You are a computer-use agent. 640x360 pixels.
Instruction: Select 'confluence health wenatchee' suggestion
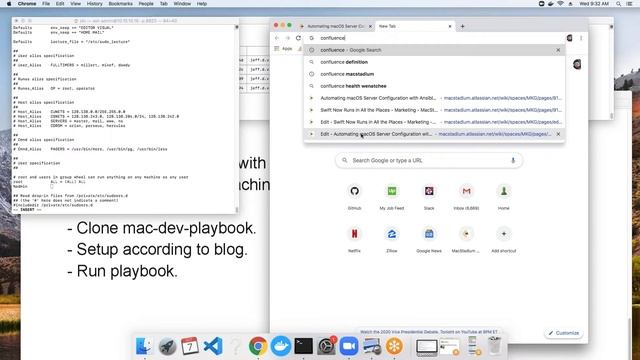click(x=434, y=86)
